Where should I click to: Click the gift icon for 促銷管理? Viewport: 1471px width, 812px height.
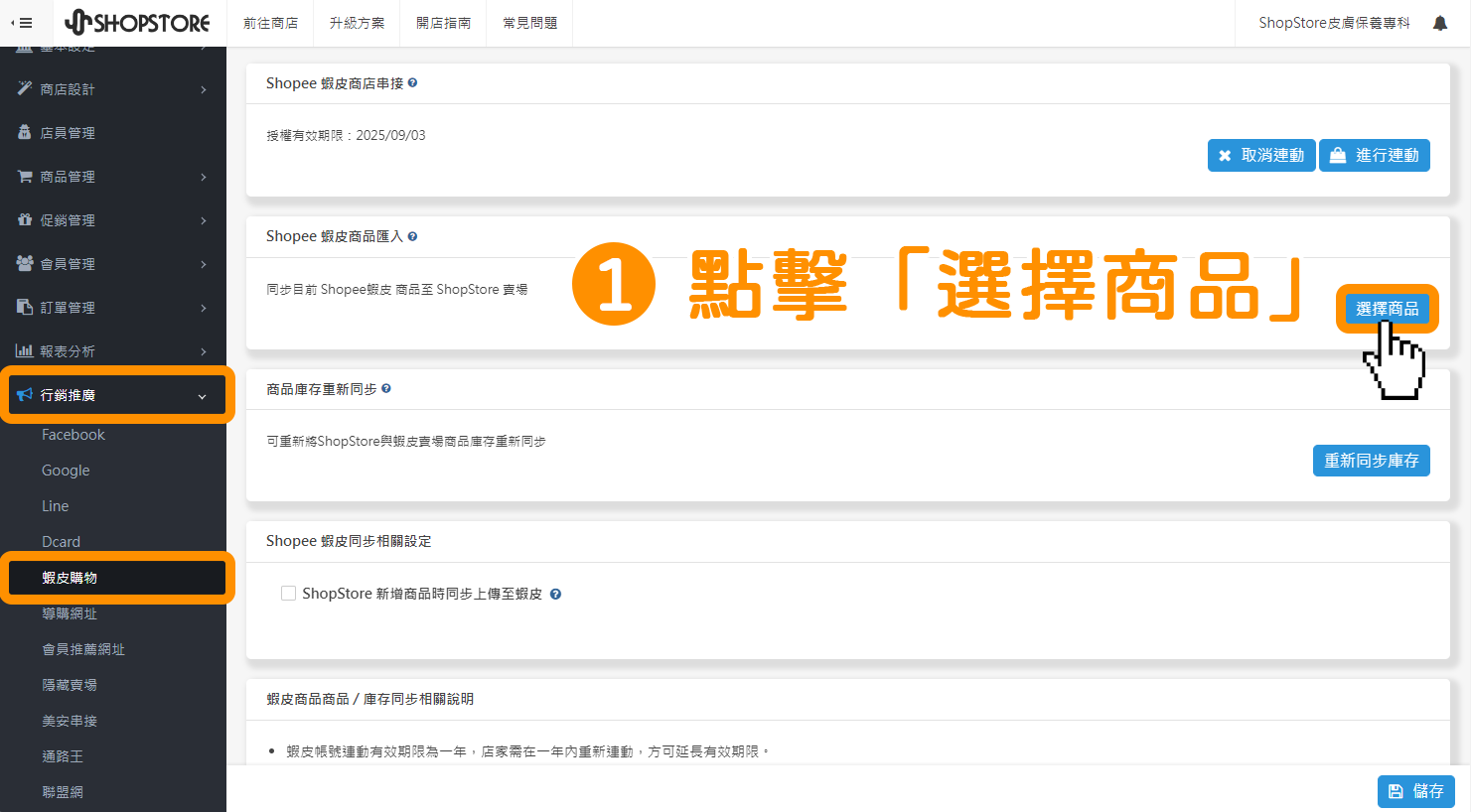pos(25,219)
